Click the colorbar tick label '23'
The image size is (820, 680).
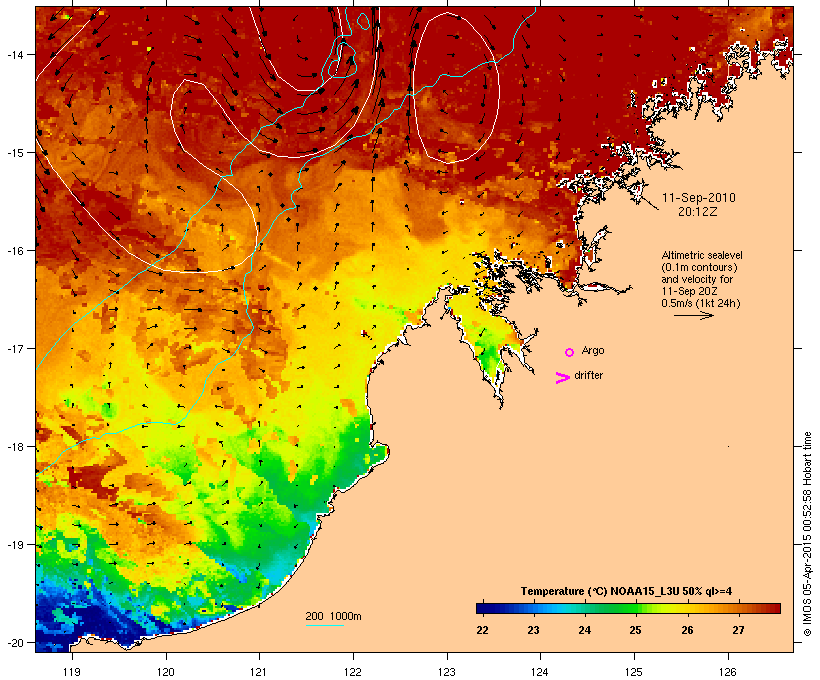pos(533,630)
